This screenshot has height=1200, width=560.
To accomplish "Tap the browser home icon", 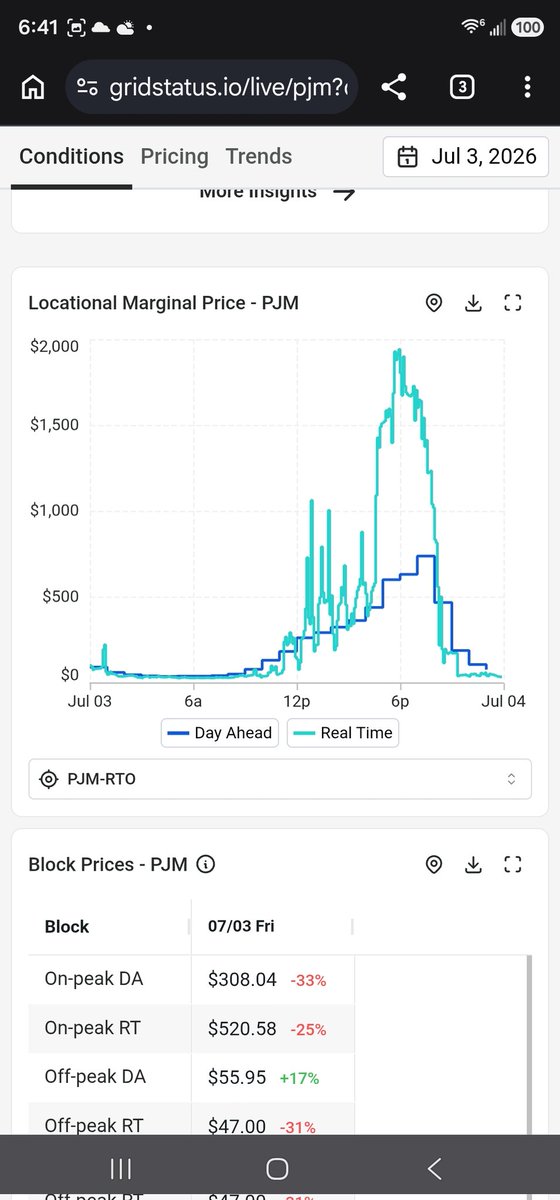I will [33, 88].
